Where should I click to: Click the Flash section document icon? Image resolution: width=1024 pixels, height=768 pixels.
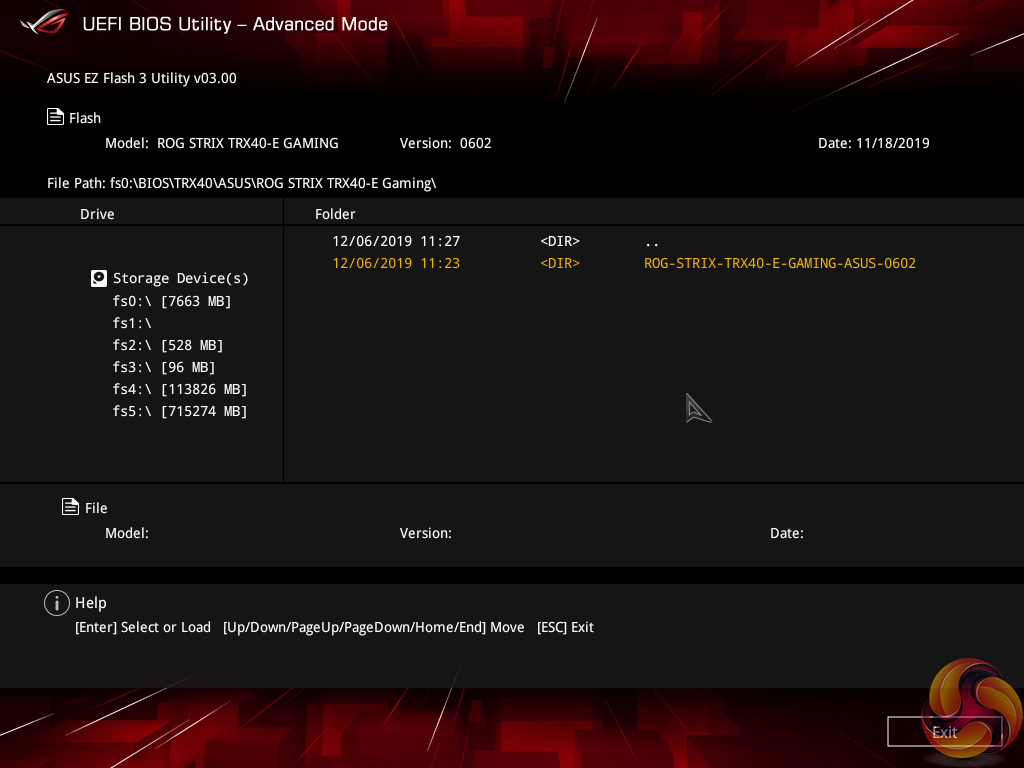[x=56, y=117]
